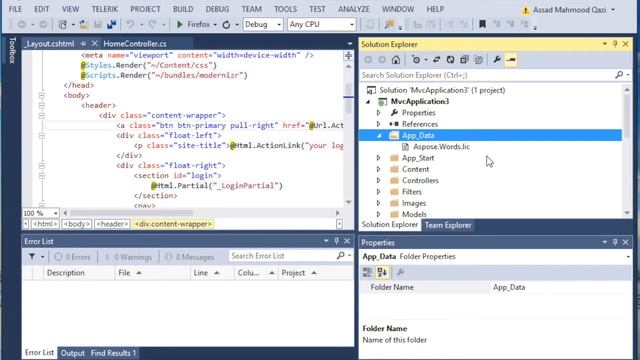Screen dimensions: 640x360
Task: Click the <html> breadcrumb
Action: click(44, 224)
